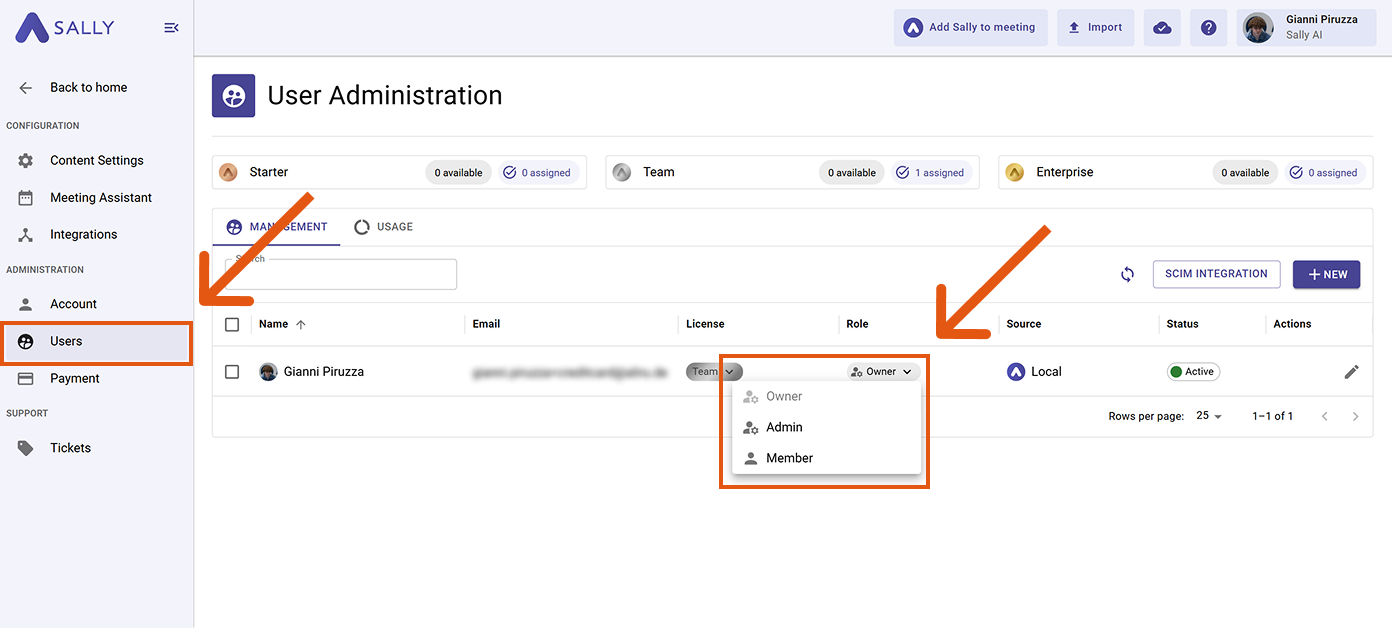1392x628 pixels.
Task: Click the refresh users list icon
Action: pos(1127,274)
